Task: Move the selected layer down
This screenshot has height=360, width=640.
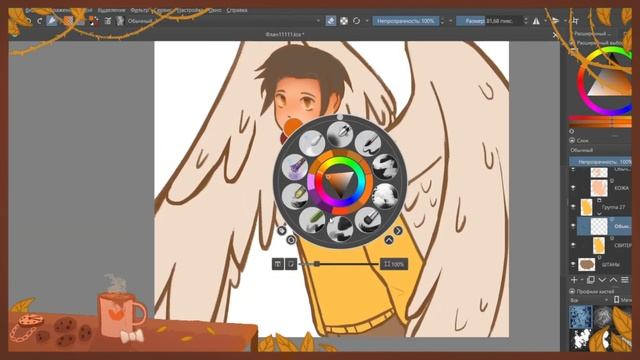Action: (x=602, y=280)
